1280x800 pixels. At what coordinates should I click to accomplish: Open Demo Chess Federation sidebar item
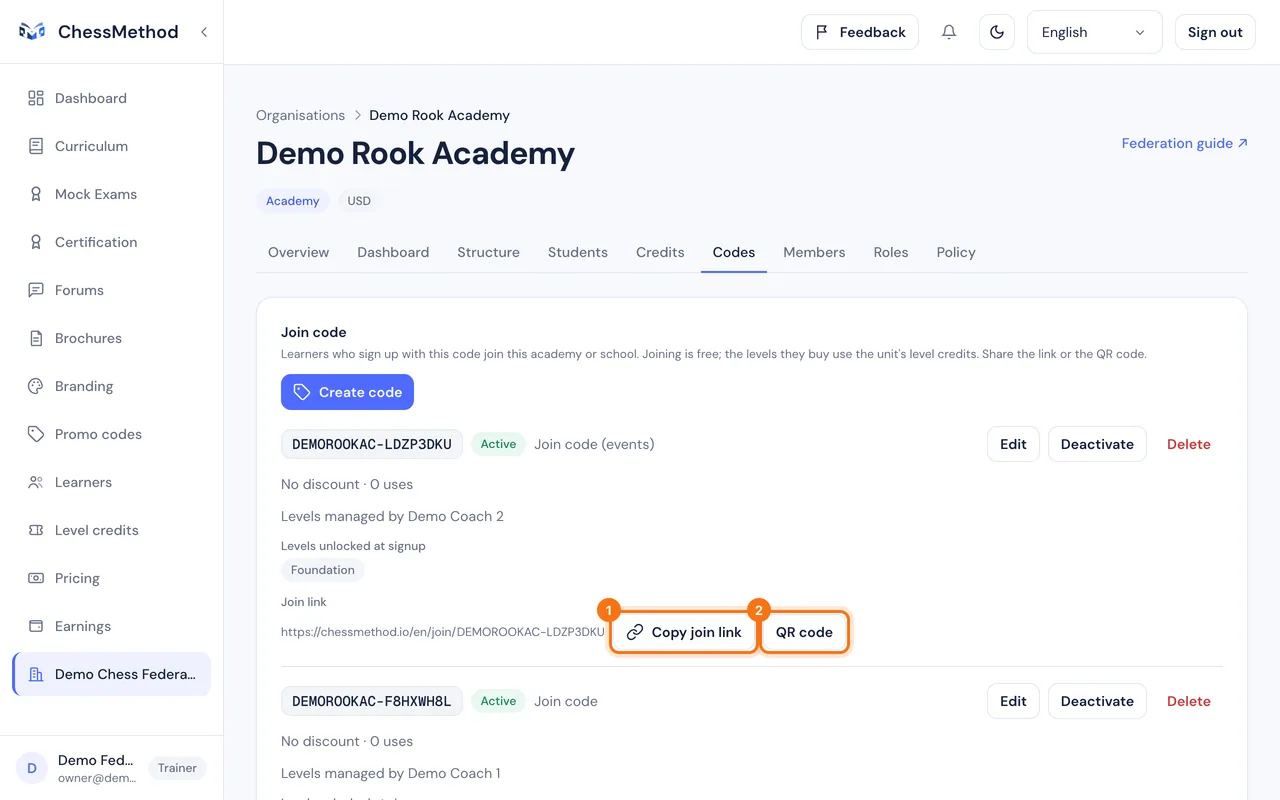[x=112, y=674]
